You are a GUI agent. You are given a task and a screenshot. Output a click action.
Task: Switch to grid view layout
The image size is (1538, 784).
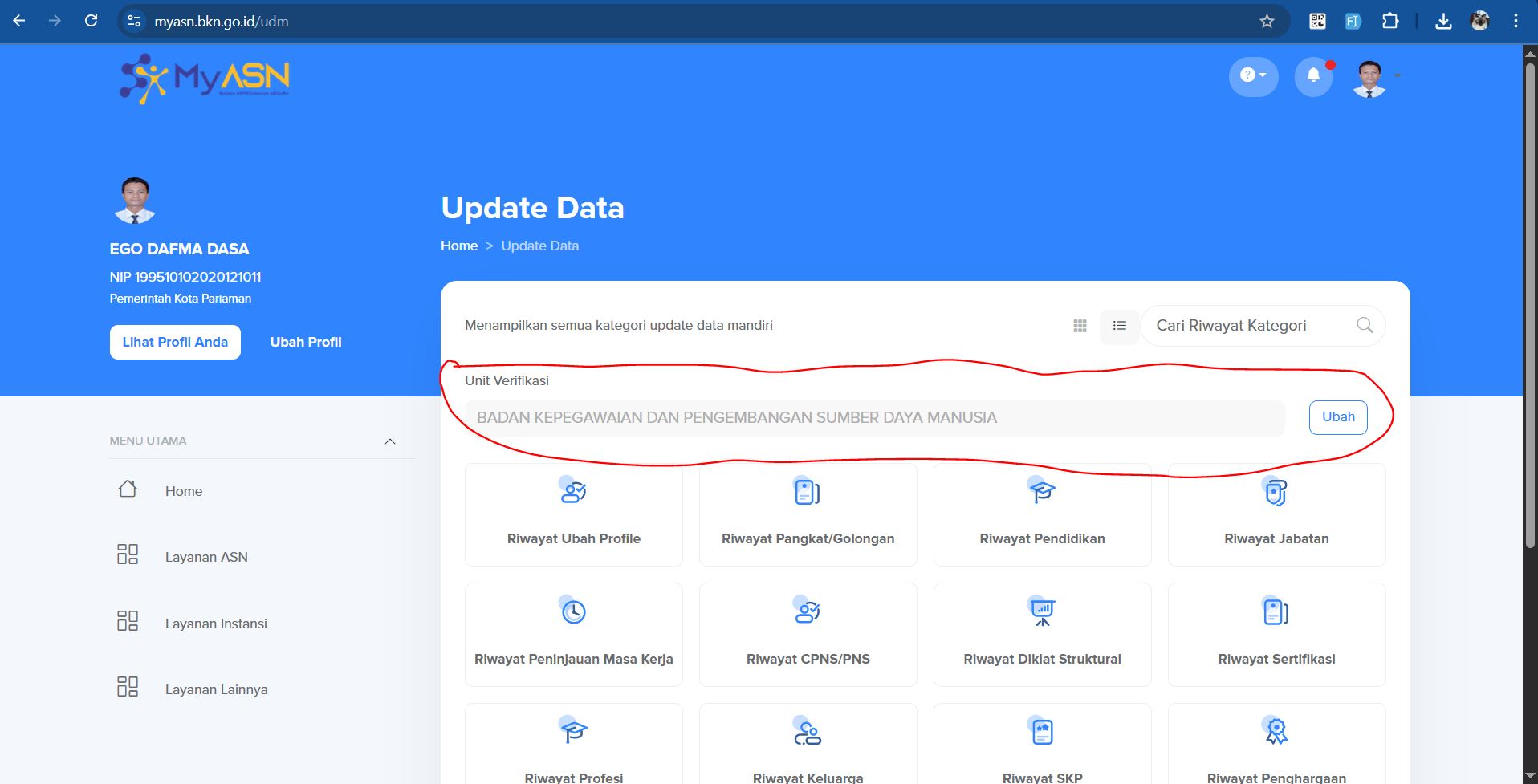click(1080, 326)
